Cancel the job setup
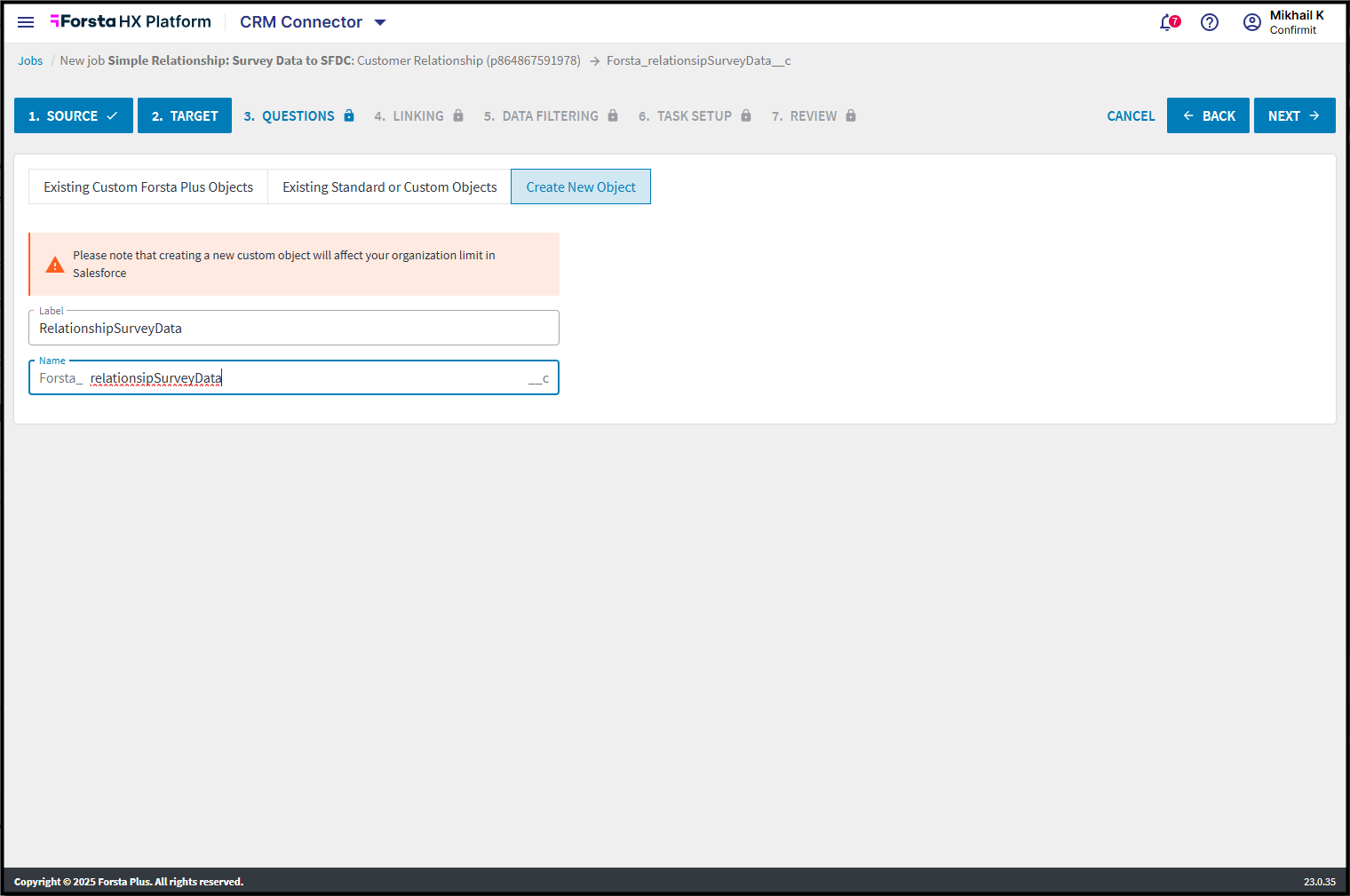 (1131, 115)
